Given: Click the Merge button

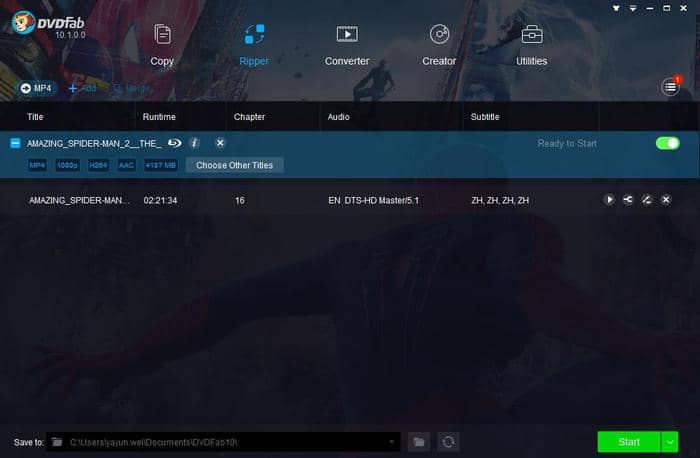Looking at the screenshot, I should [131, 88].
